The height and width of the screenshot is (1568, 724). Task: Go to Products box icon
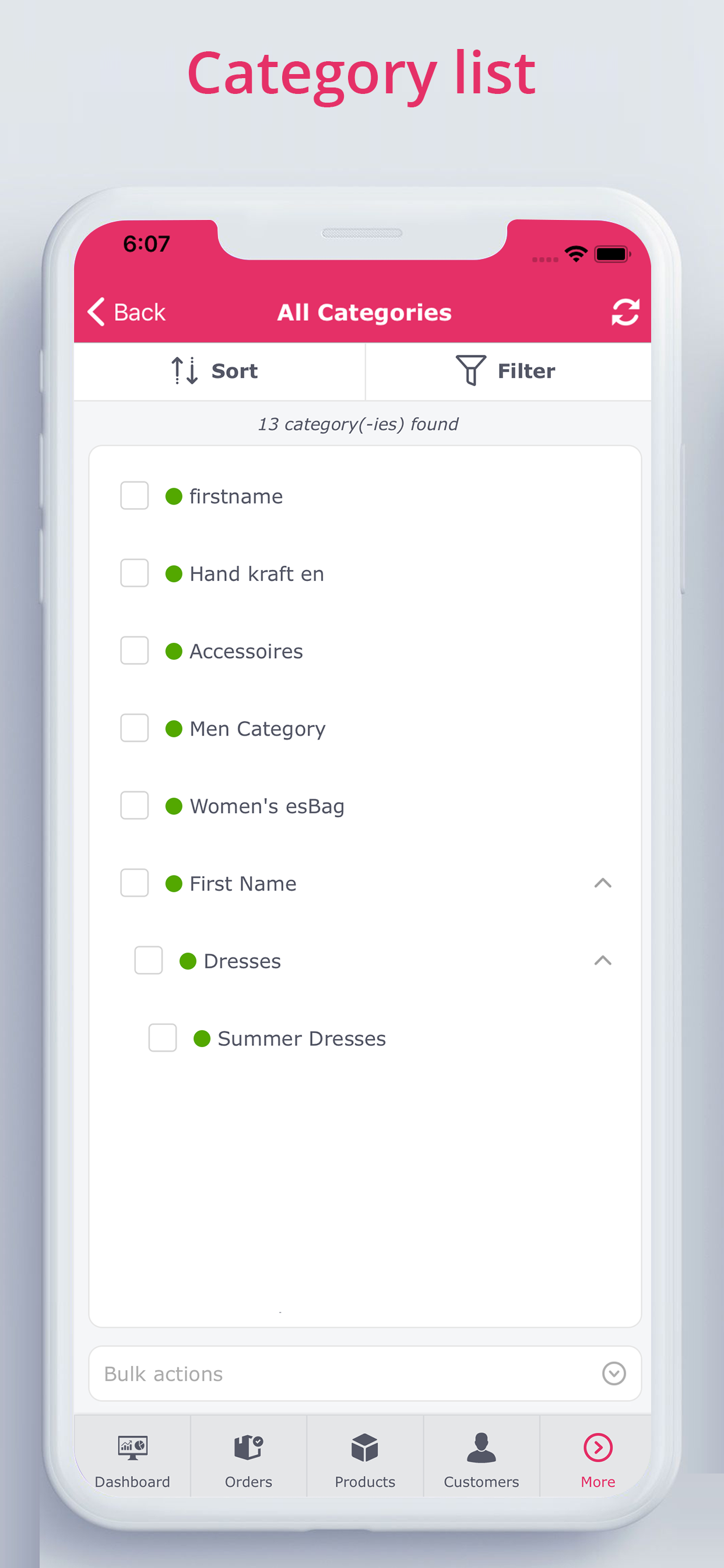pyautogui.click(x=364, y=1447)
